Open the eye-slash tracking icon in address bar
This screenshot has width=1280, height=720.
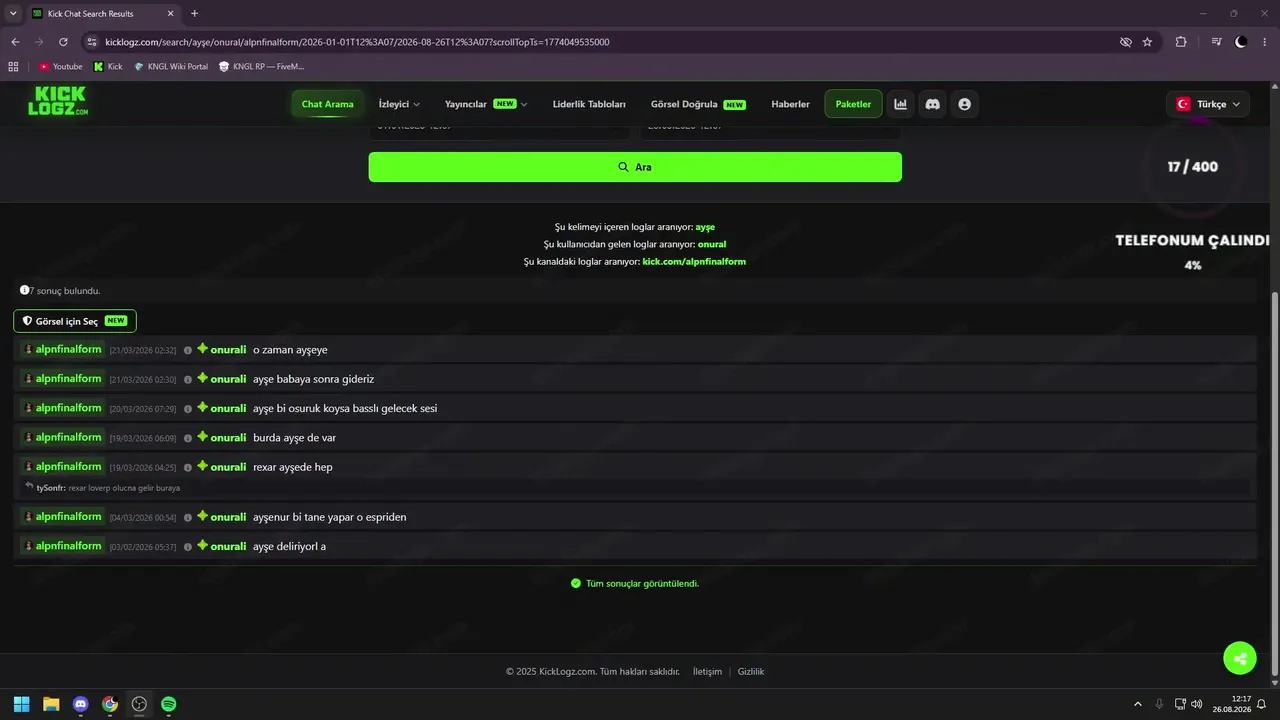[1126, 42]
